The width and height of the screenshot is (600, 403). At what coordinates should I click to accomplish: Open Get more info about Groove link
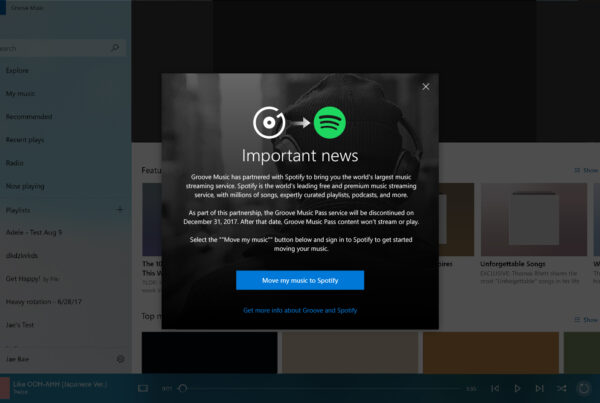[x=299, y=311]
